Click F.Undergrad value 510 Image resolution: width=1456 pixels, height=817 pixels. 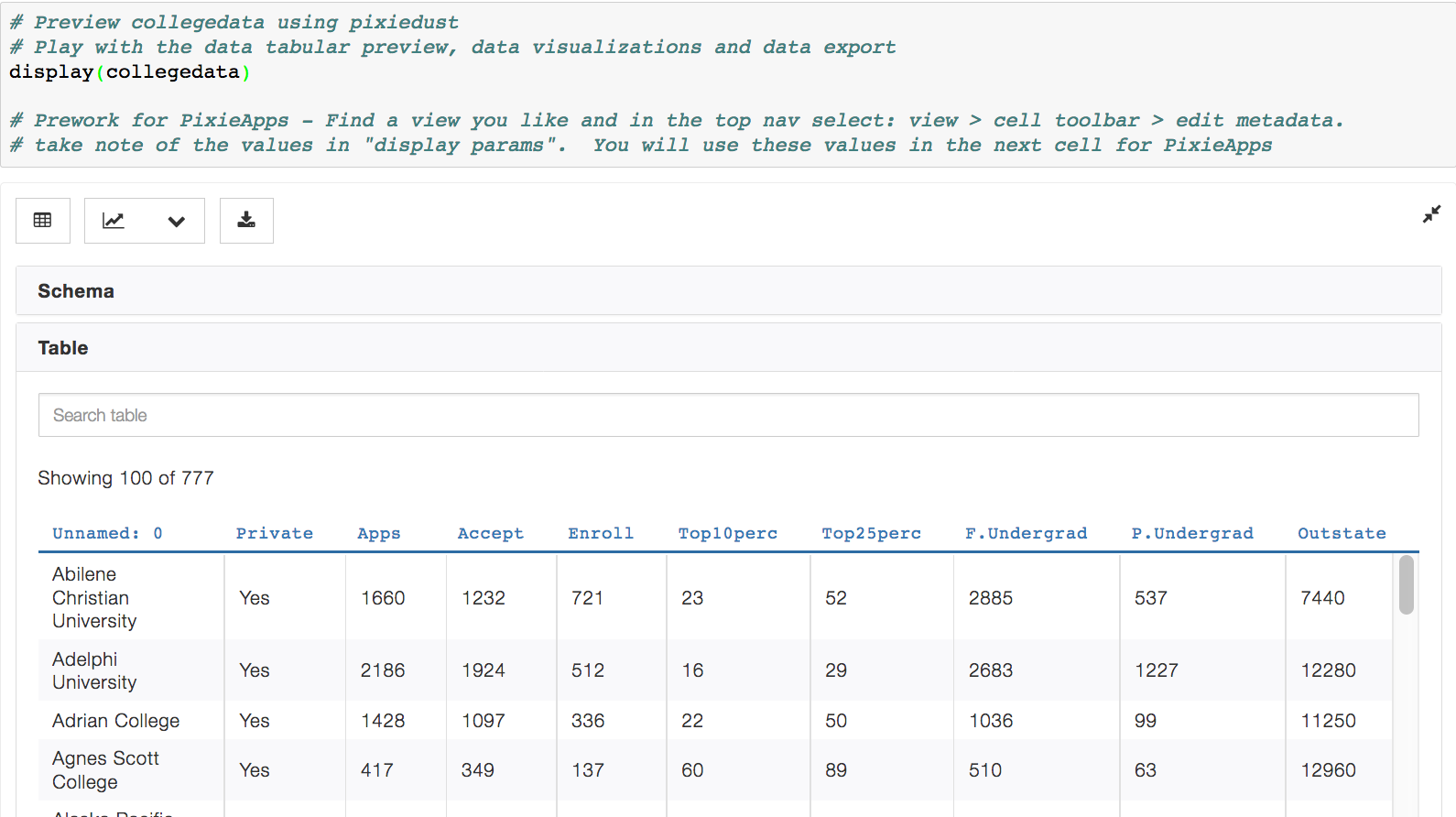(985, 770)
